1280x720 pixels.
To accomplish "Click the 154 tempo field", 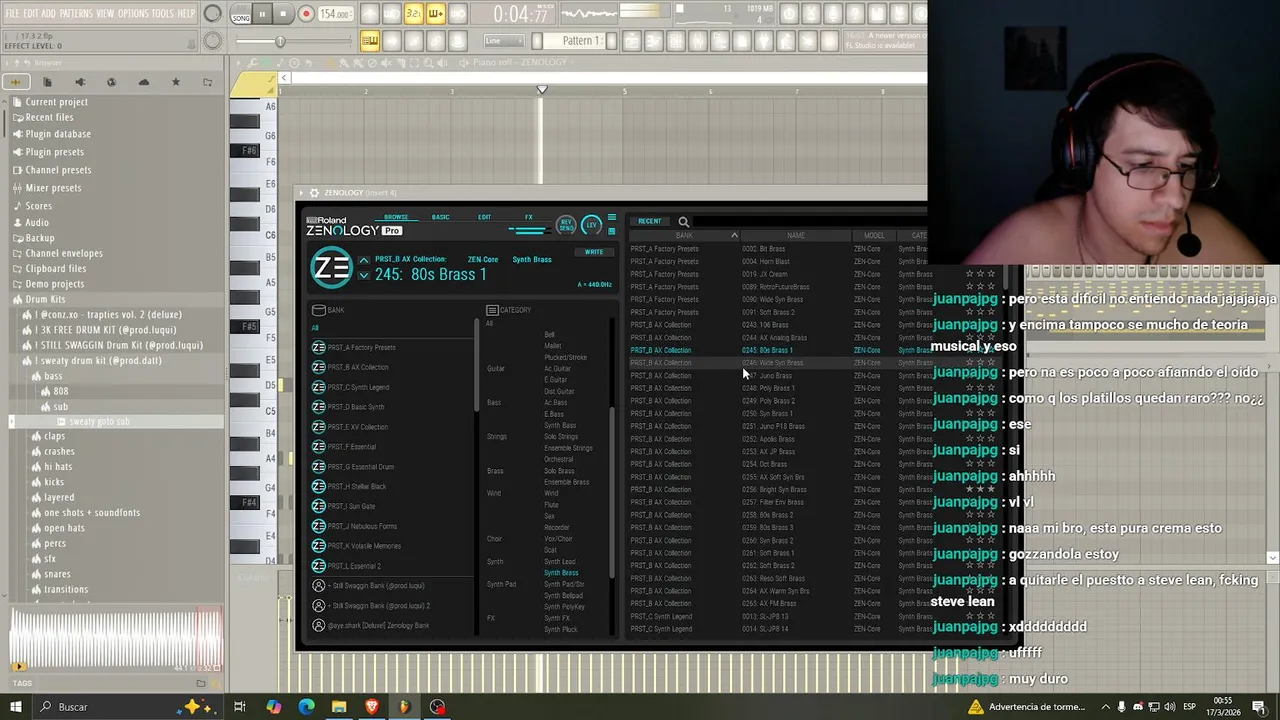I will pos(335,14).
